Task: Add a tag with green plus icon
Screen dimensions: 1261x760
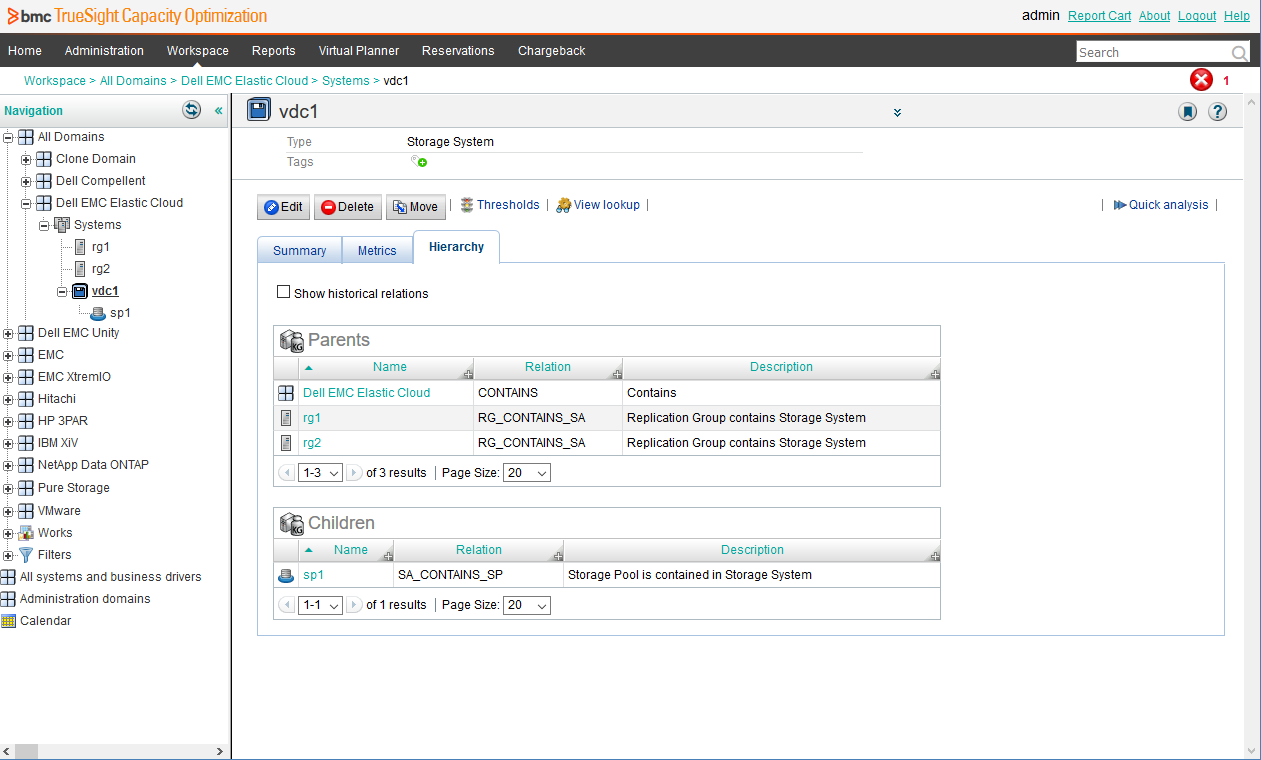Action: [x=419, y=161]
